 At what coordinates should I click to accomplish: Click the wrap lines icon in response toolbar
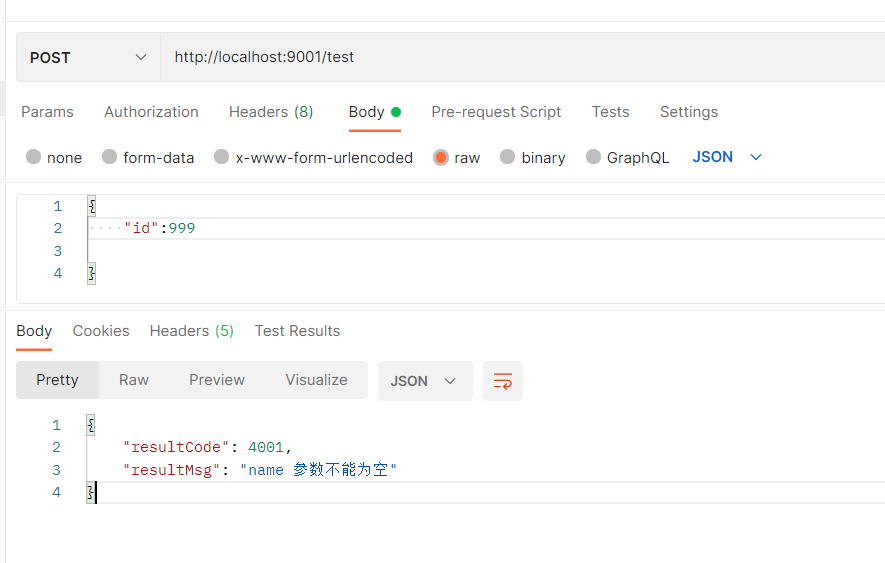[x=503, y=381]
